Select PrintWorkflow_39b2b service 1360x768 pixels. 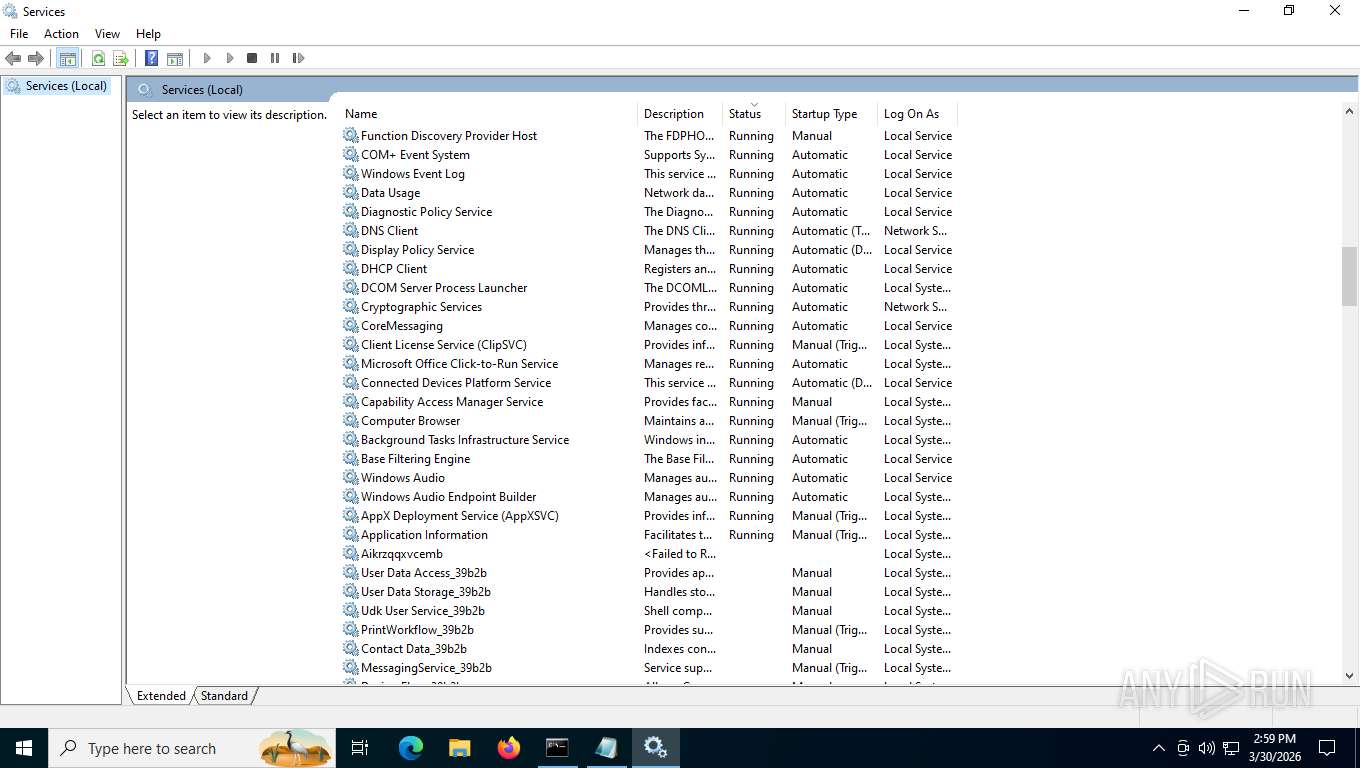point(648,630)
